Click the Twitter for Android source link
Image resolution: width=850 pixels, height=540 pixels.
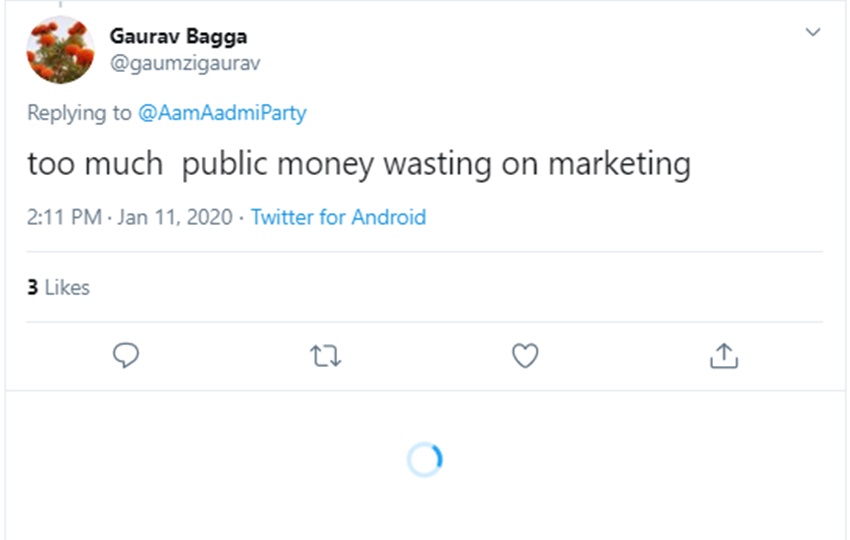tap(338, 217)
